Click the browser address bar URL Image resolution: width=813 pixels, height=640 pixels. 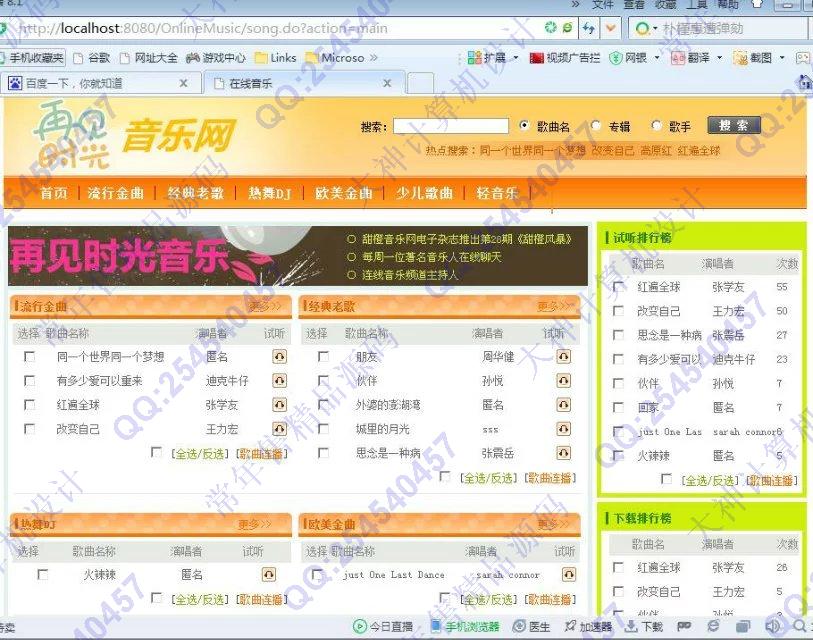click(202, 28)
